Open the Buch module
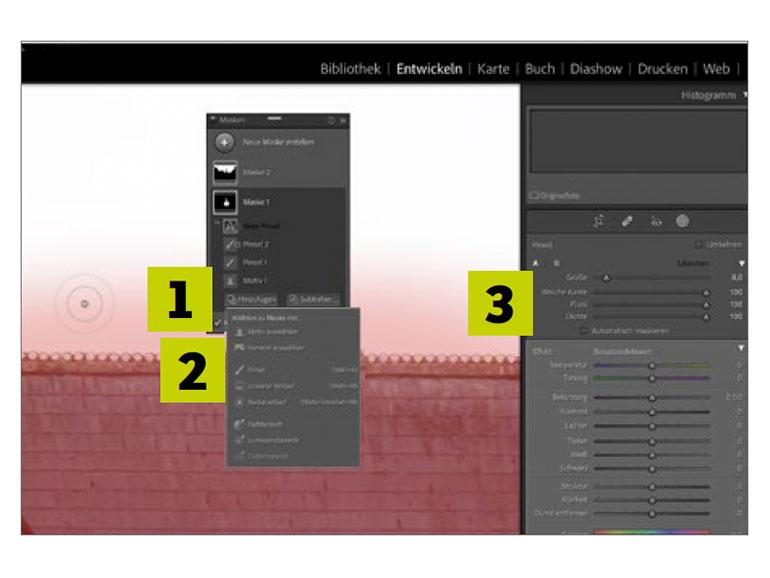Viewport: 770px width, 578px height. (x=540, y=69)
